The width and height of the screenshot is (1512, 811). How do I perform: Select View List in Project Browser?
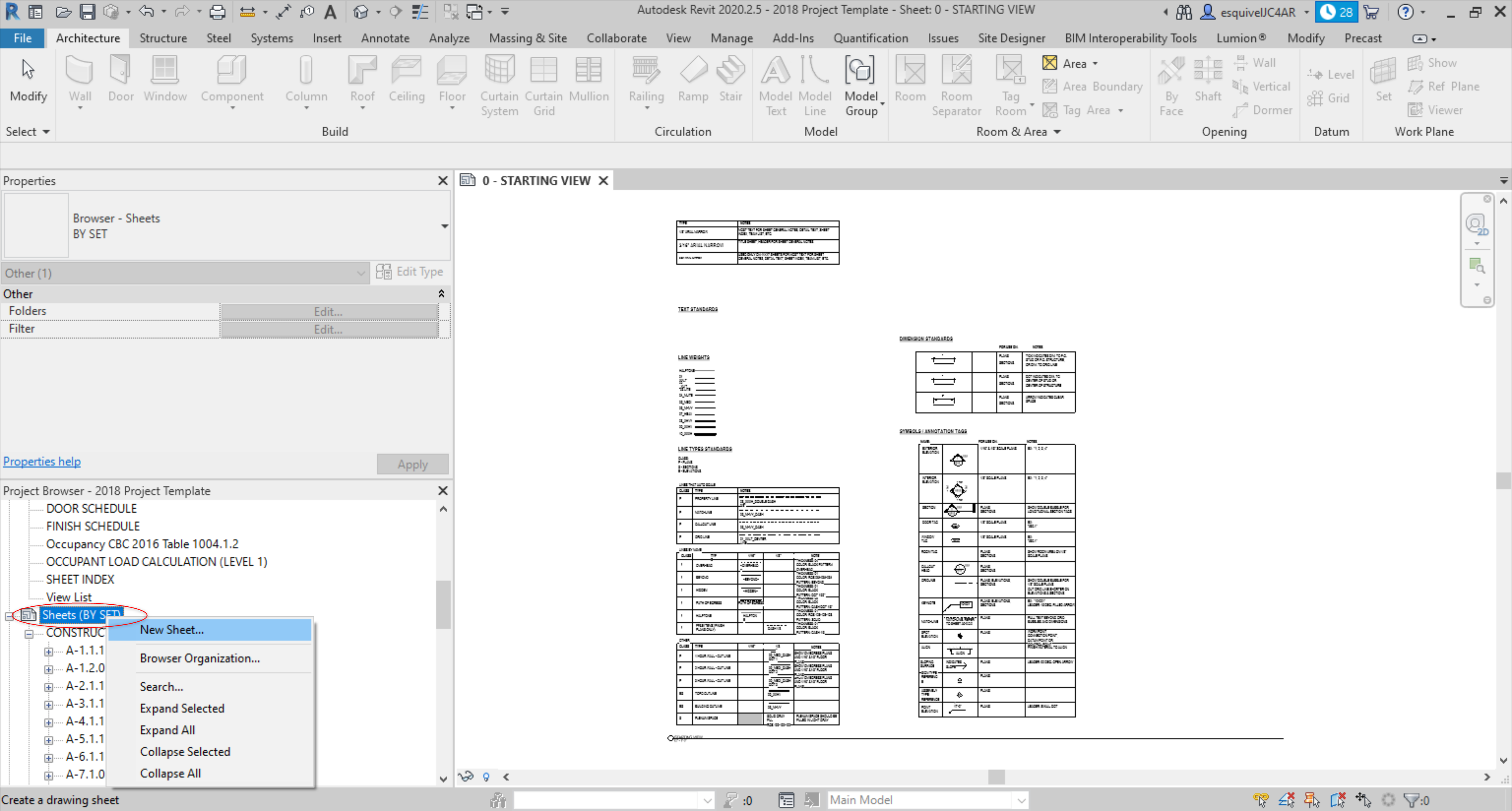click(69, 597)
